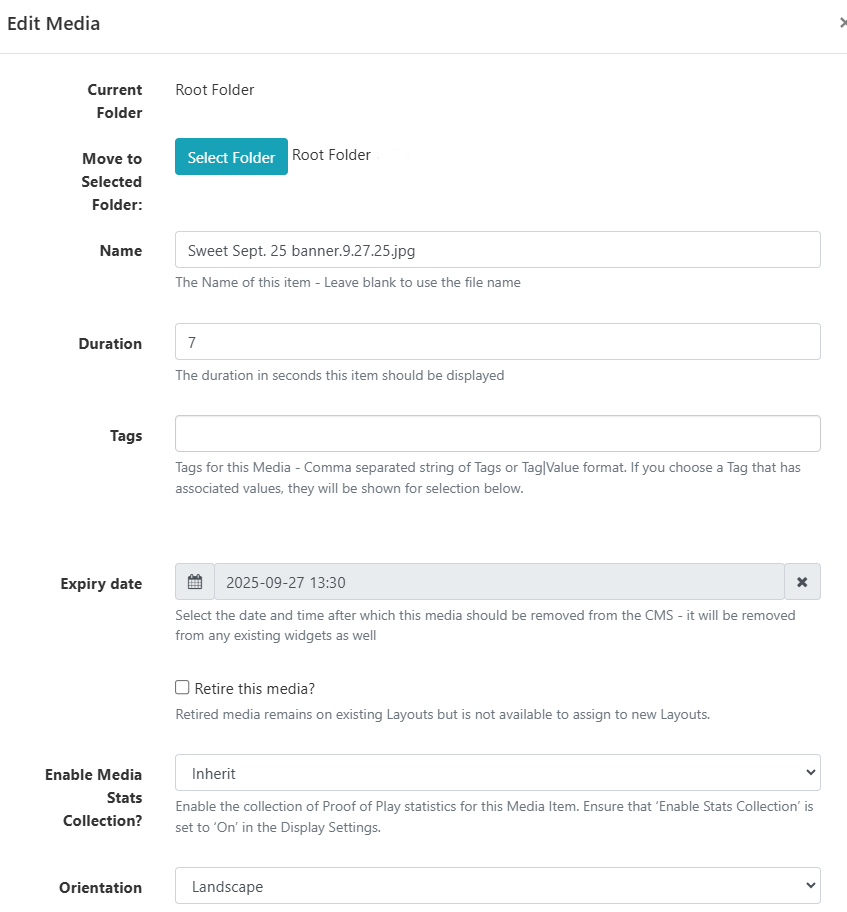This screenshot has width=847, height=912.
Task: Click the Orientation label
Action: (x=100, y=888)
